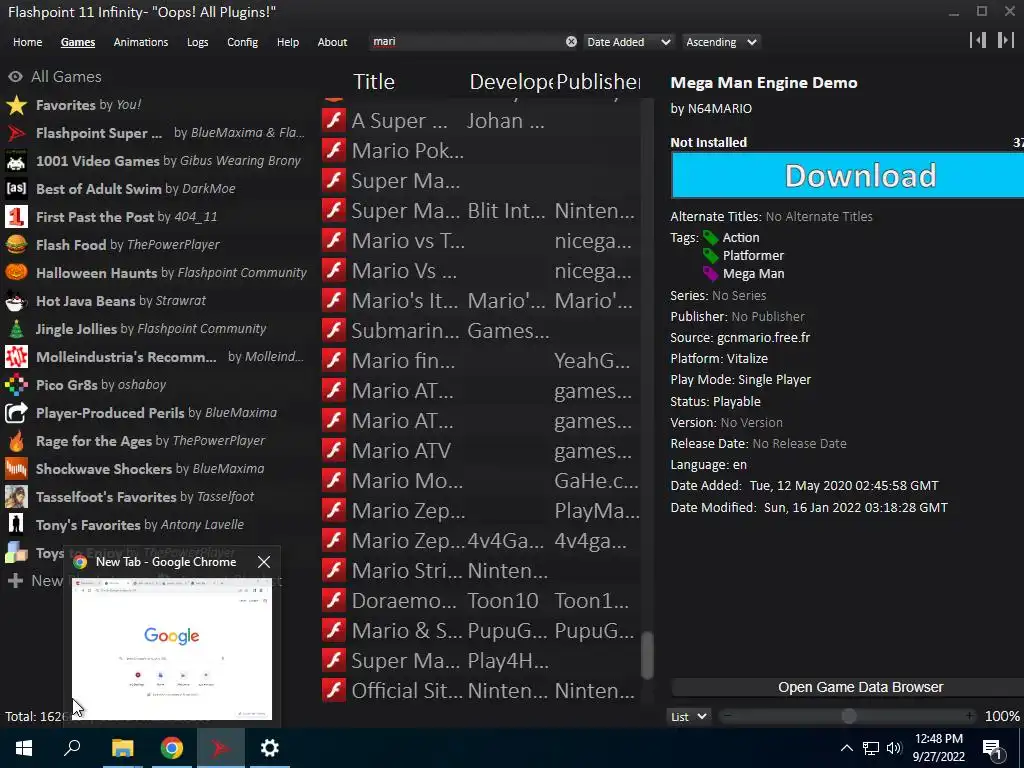Open the clock showing 12:48 PM
Image resolution: width=1024 pixels, height=768 pixels.
pos(938,748)
